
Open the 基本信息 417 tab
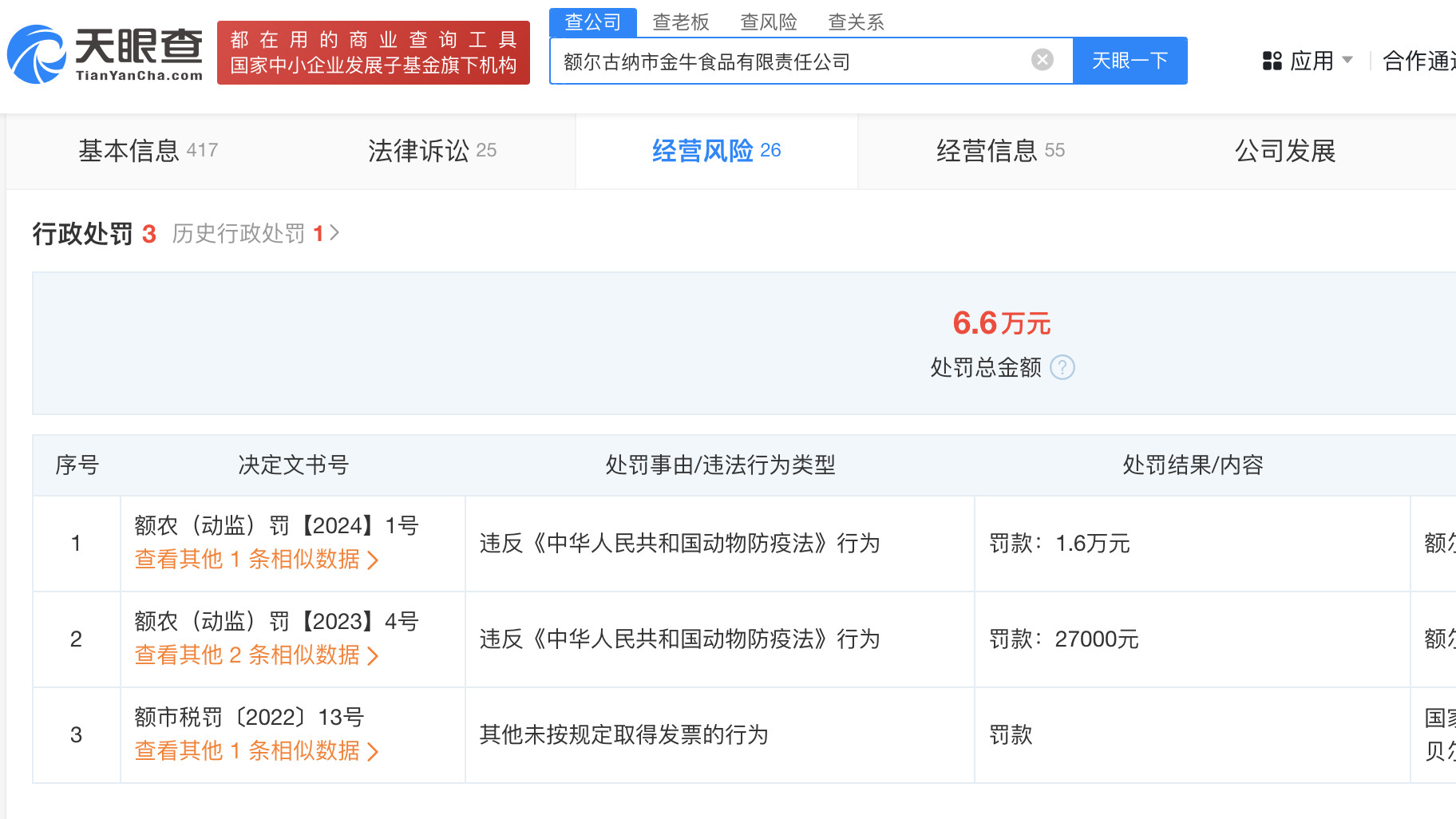(x=148, y=150)
